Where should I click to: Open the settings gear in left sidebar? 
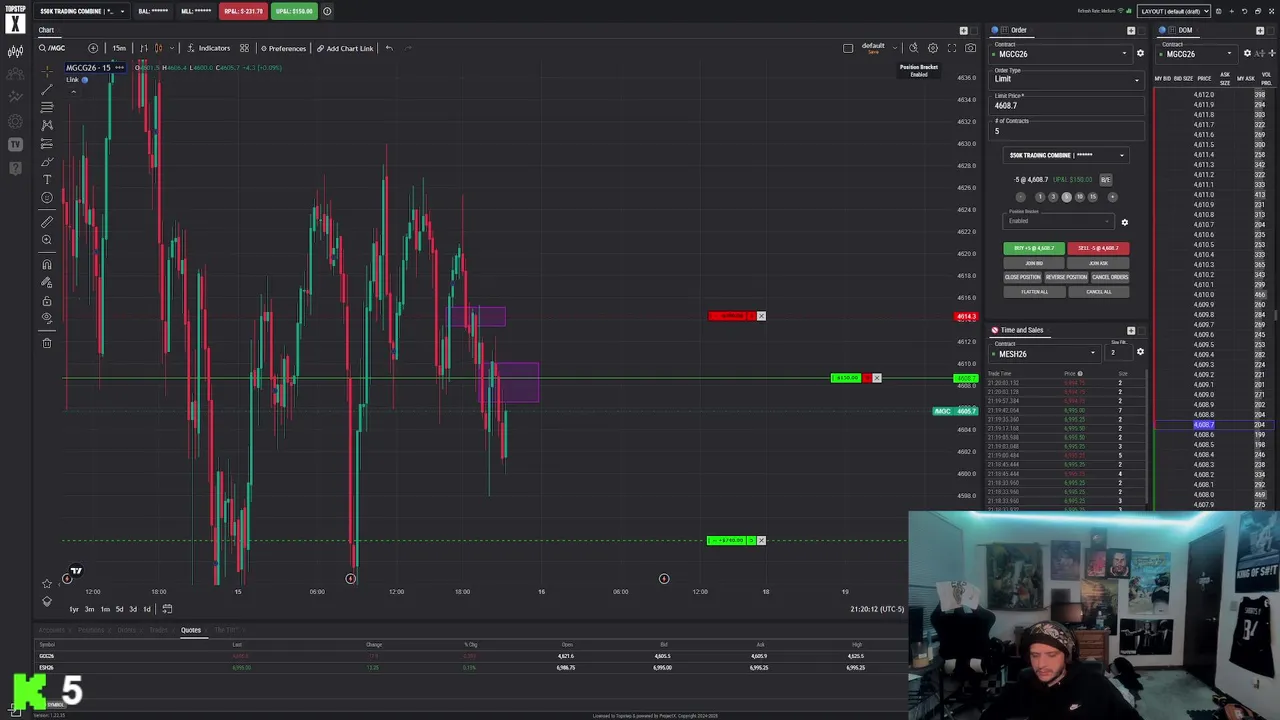[x=15, y=121]
